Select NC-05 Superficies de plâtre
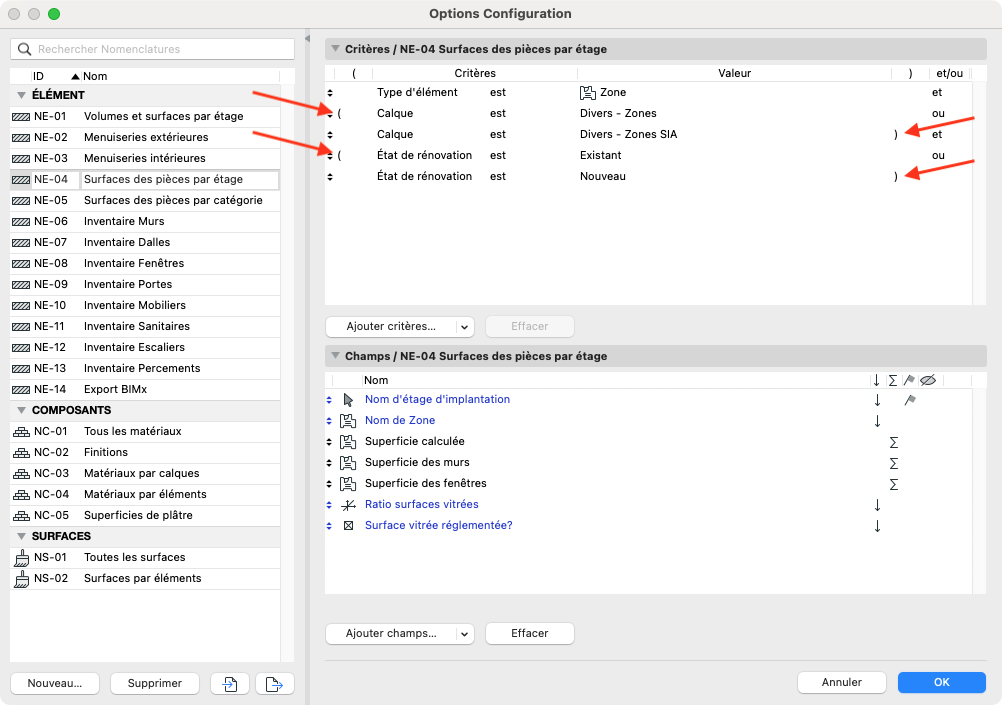Screen dimensions: 1002x705 (x=145, y=516)
